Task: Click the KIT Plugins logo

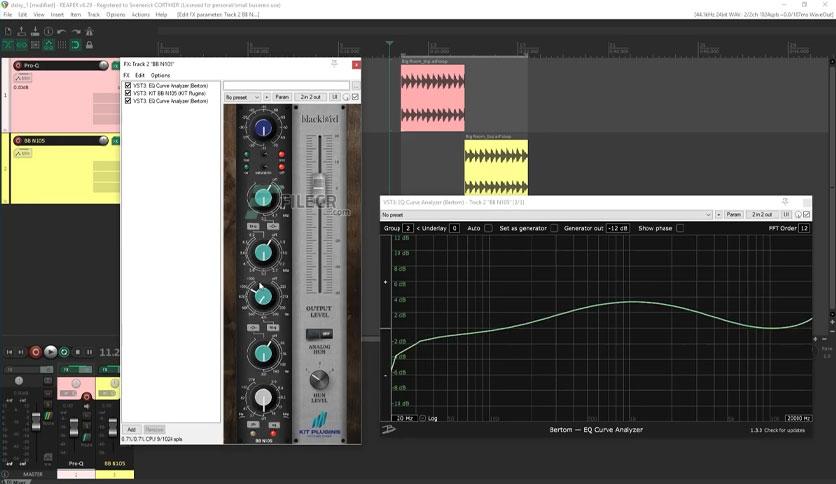Action: click(x=319, y=425)
